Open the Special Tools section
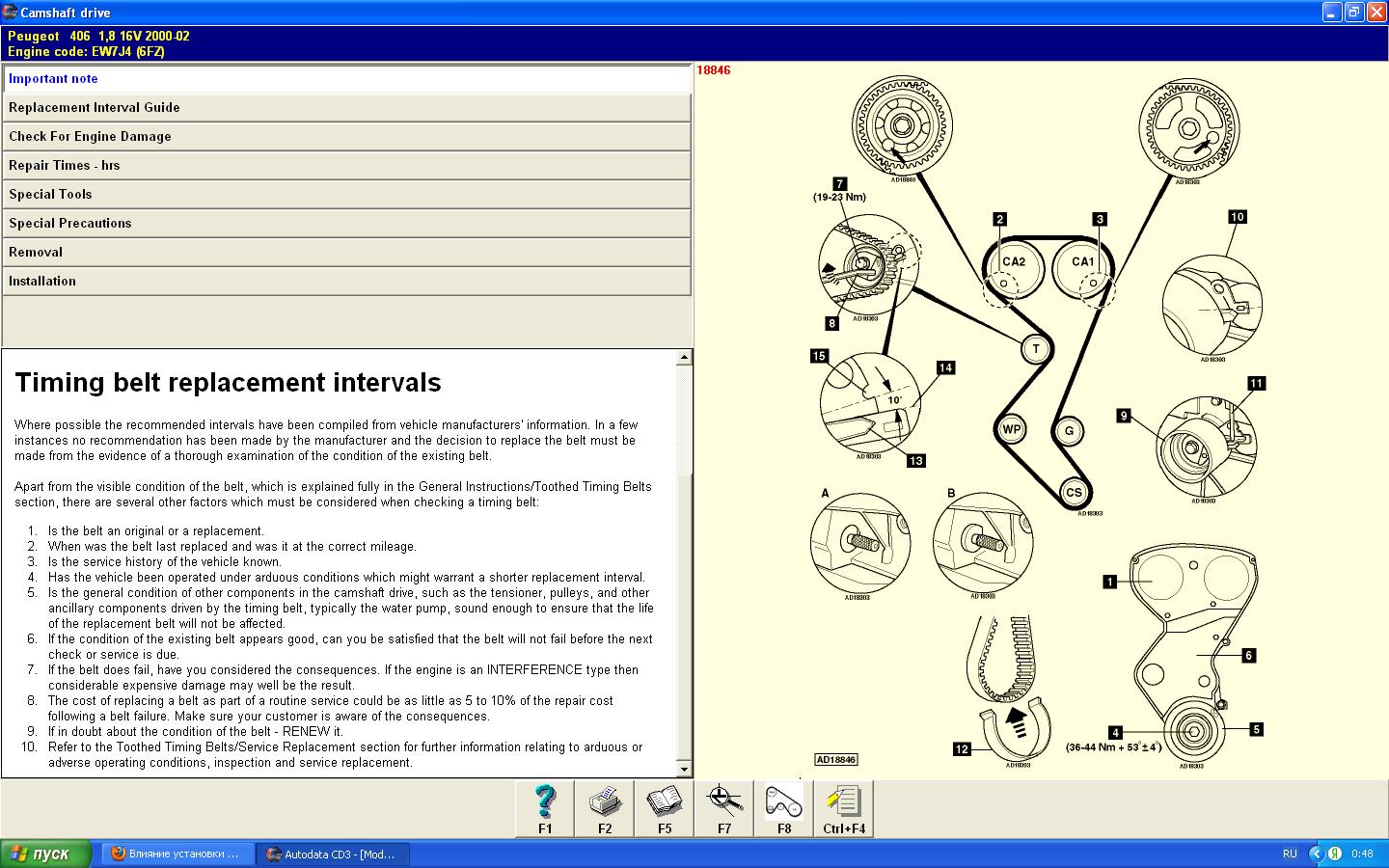This screenshot has width=1389, height=868. point(346,195)
